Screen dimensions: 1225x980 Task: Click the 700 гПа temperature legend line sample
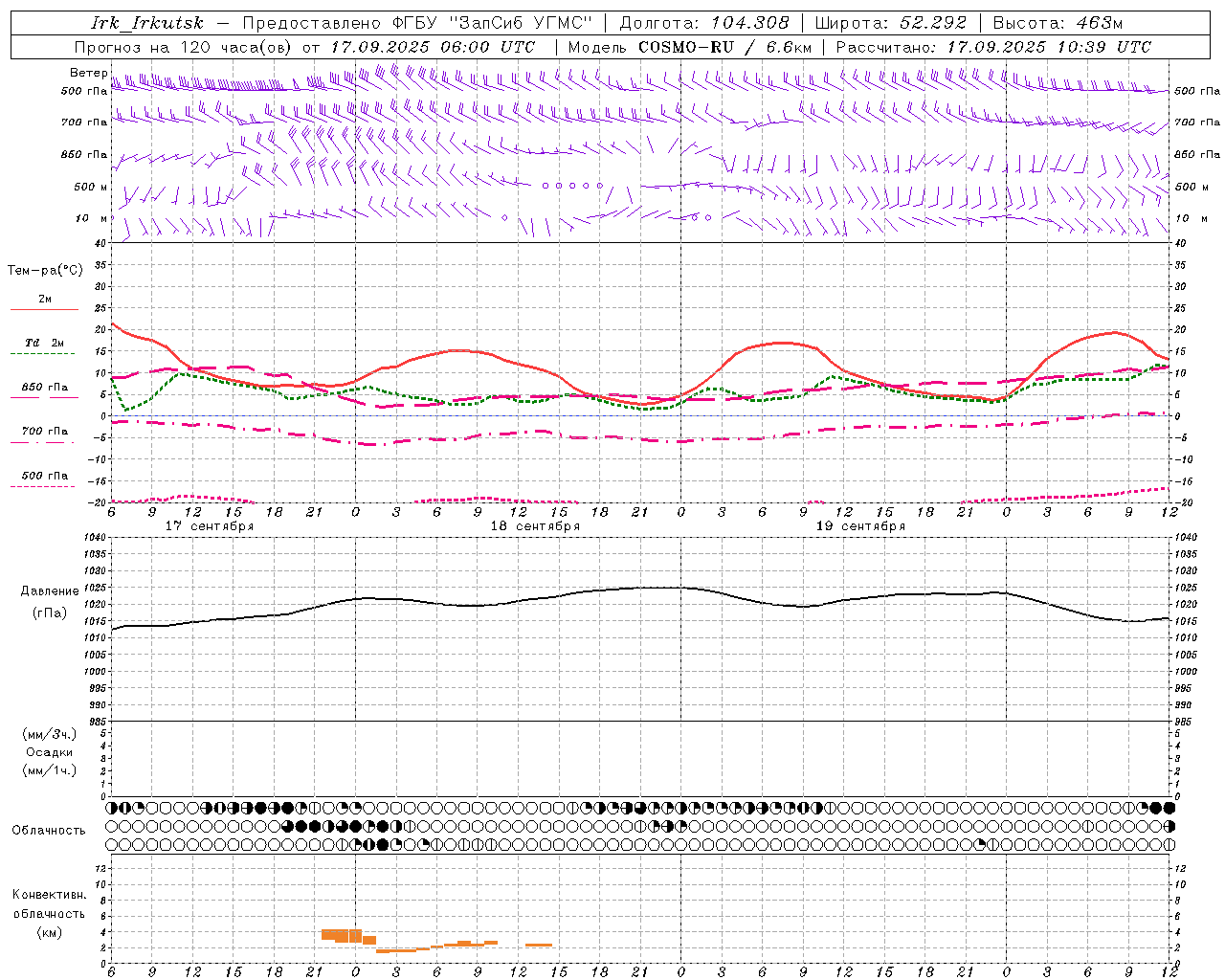tap(43, 442)
